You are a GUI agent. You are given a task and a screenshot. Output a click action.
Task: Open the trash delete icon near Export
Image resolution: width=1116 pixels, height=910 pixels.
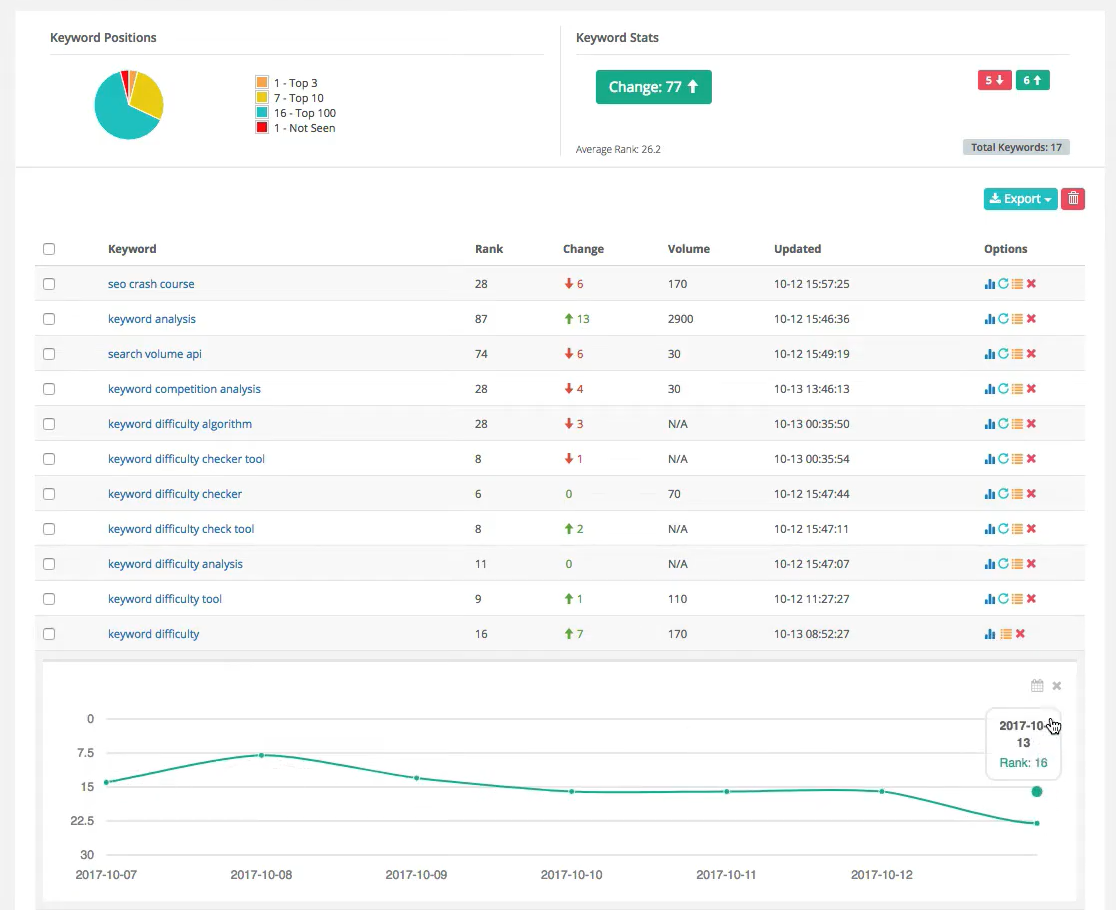[x=1072, y=198]
